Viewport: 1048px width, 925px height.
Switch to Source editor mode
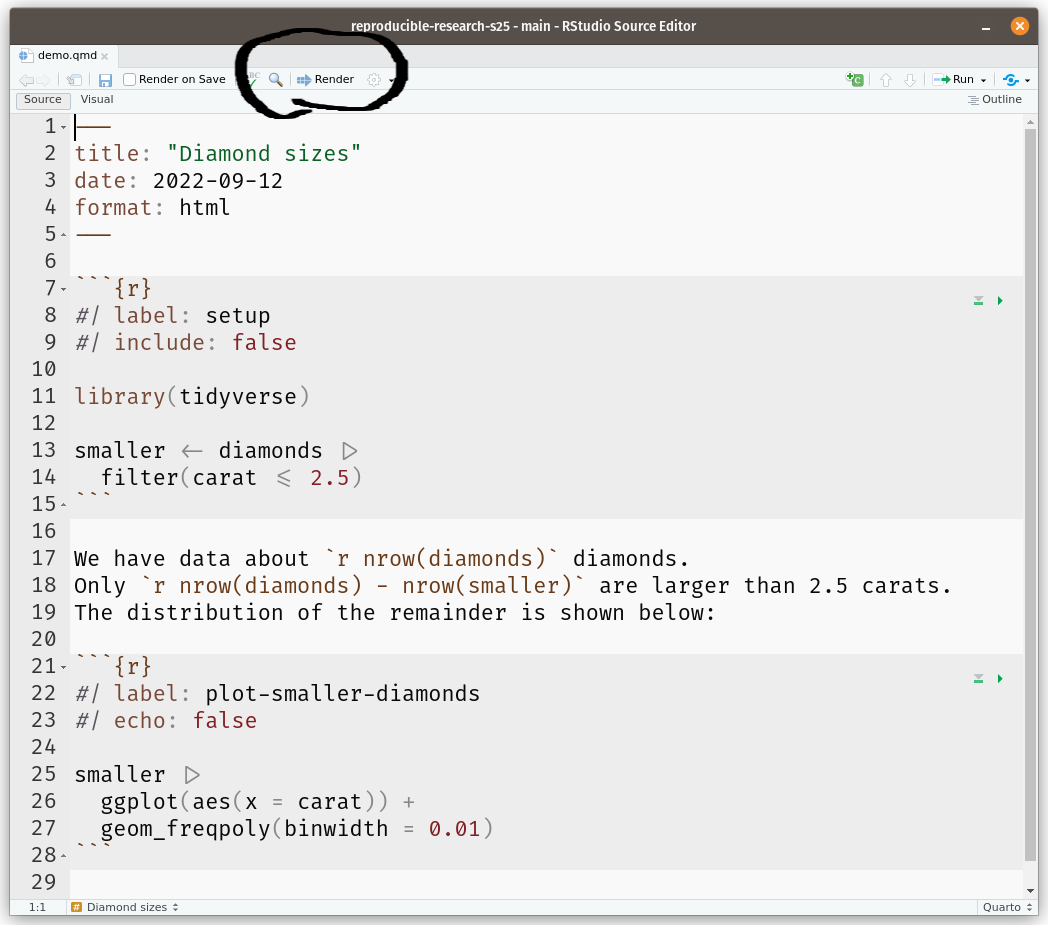pos(43,100)
